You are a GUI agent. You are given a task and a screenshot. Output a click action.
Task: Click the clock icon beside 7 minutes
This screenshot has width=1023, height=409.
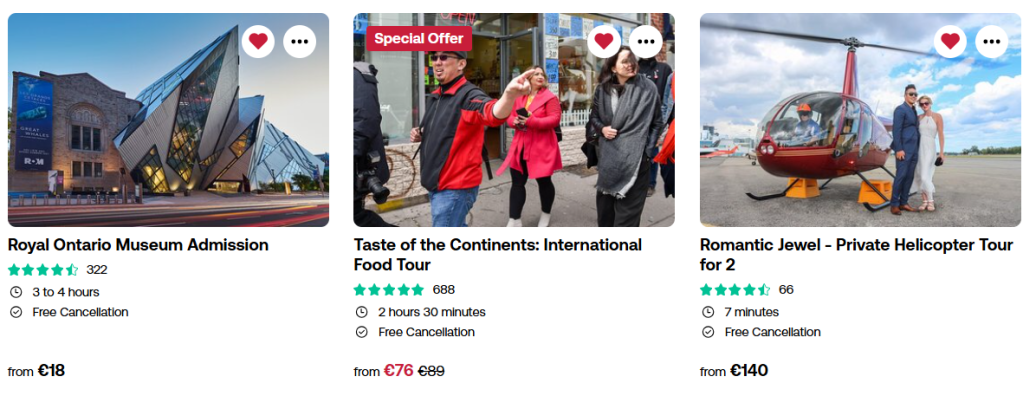point(708,312)
